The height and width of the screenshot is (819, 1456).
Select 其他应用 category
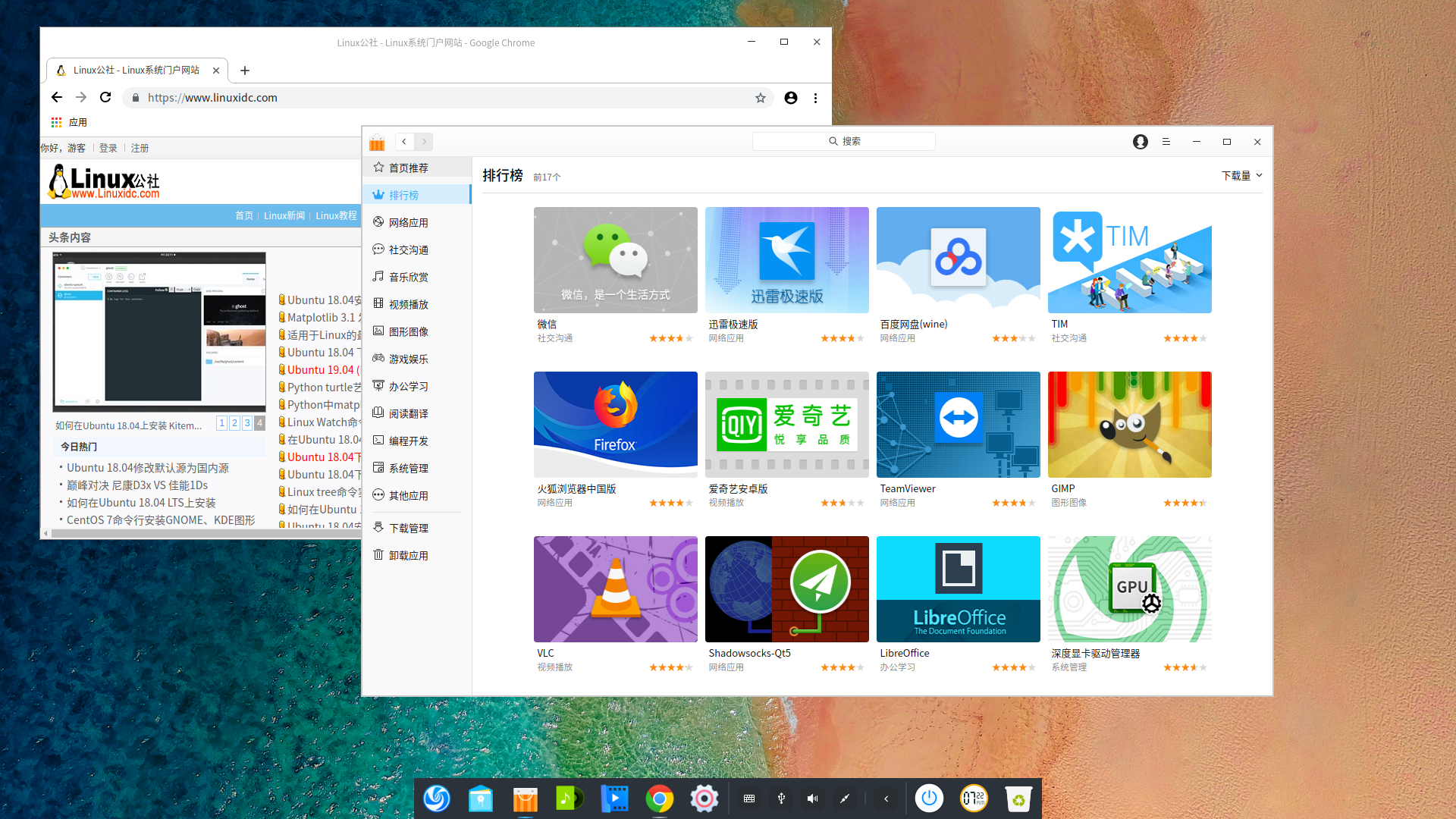pyautogui.click(x=416, y=495)
